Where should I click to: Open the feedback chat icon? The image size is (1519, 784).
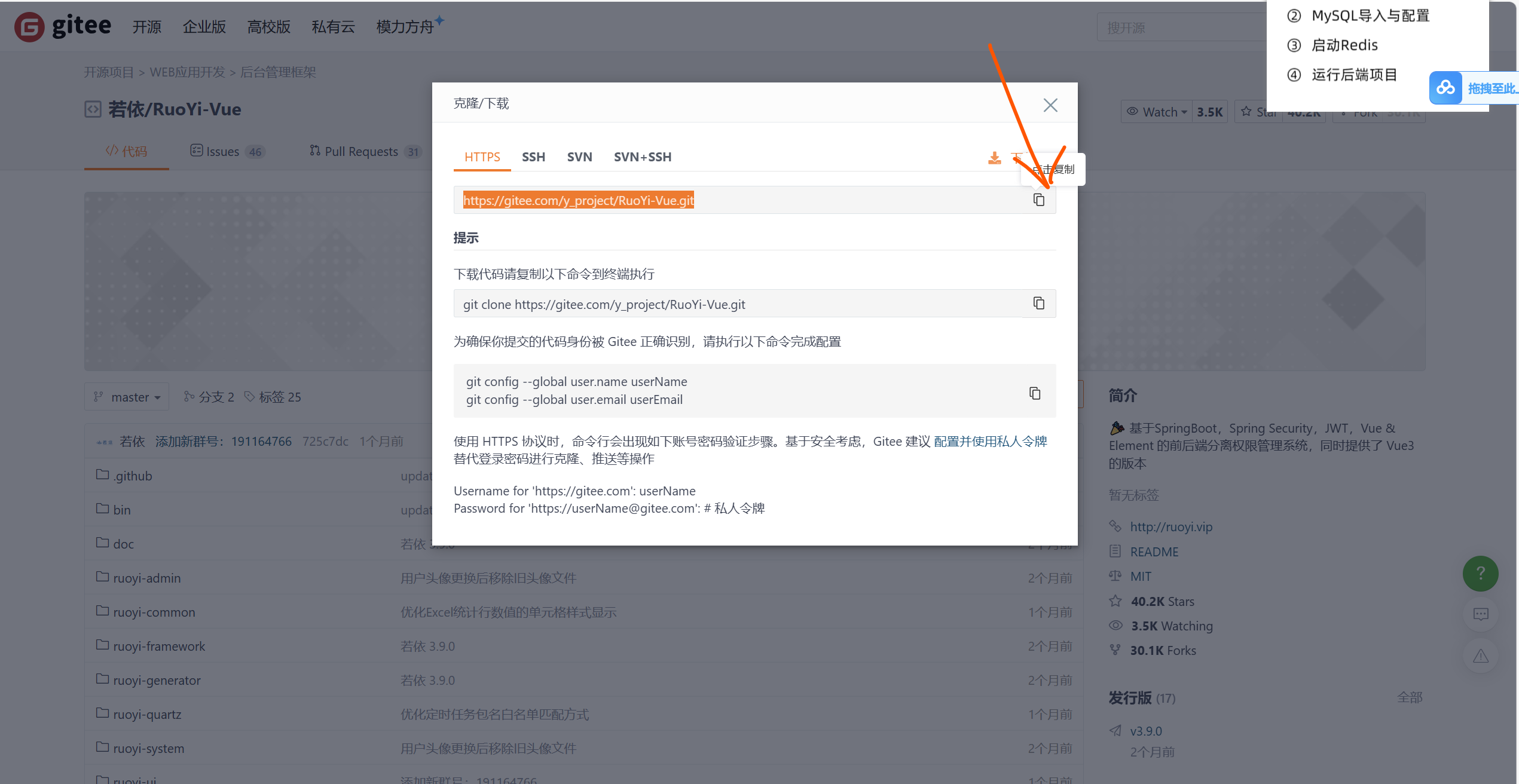click(1481, 614)
